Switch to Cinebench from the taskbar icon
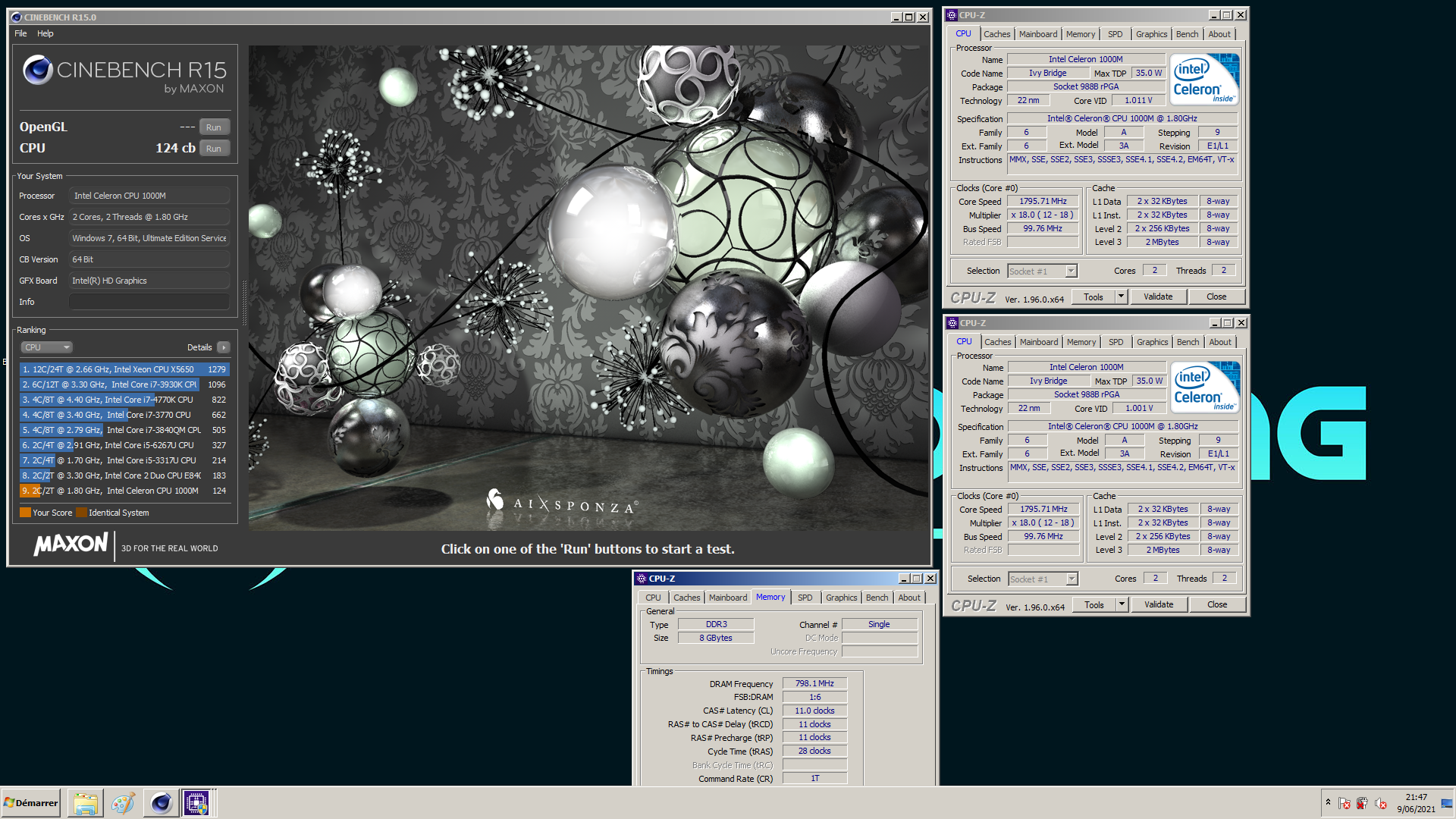The image size is (1456, 819). [161, 803]
